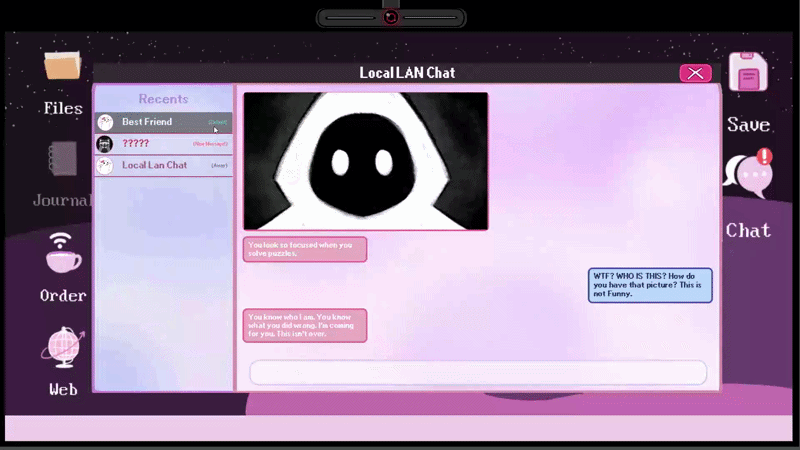Click the chat message input field
This screenshot has width=800, height=450.
click(x=478, y=372)
